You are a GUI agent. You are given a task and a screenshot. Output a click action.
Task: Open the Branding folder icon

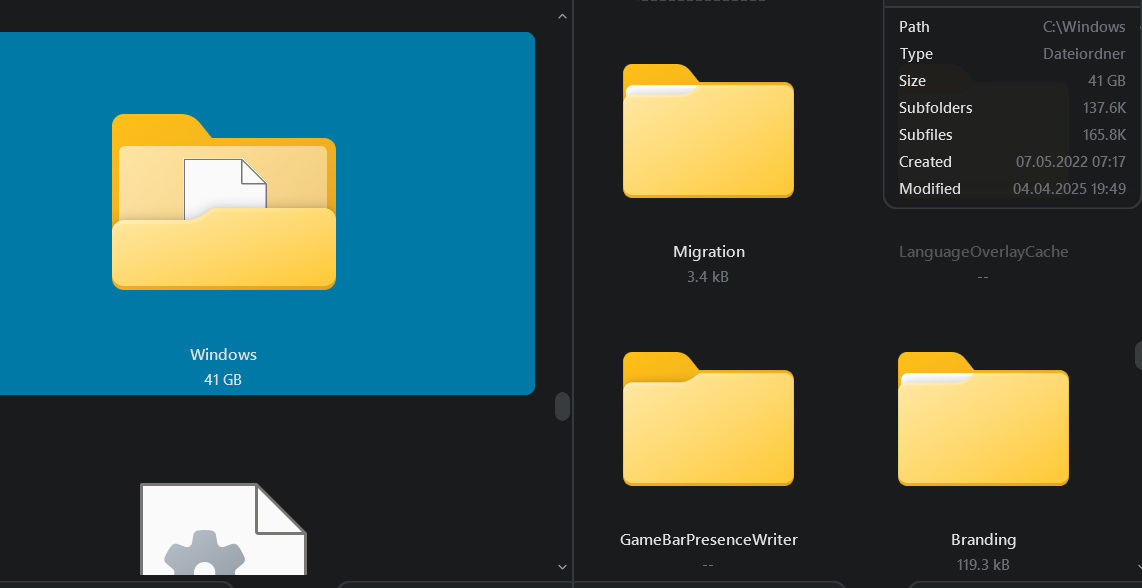(x=983, y=419)
